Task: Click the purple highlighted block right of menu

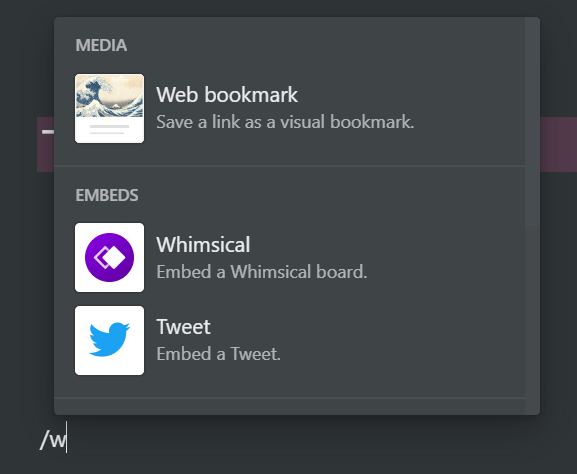Action: tap(559, 144)
